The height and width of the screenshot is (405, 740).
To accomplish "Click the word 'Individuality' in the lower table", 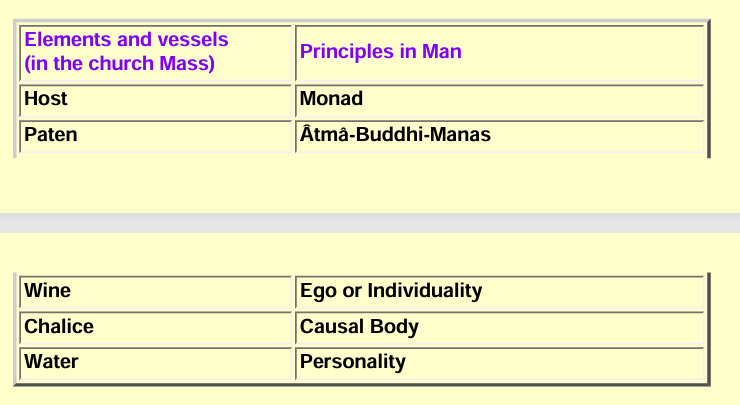I will pyautogui.click(x=425, y=291).
